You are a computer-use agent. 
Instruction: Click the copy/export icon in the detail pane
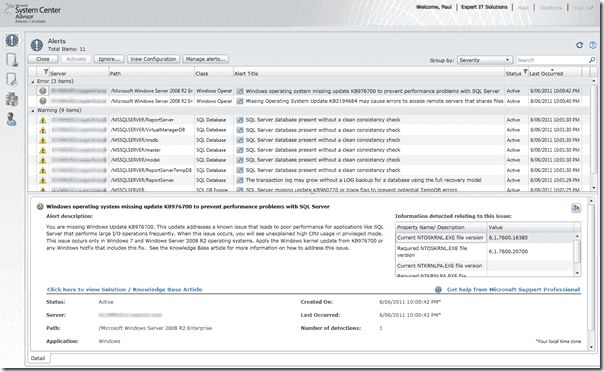coord(575,208)
